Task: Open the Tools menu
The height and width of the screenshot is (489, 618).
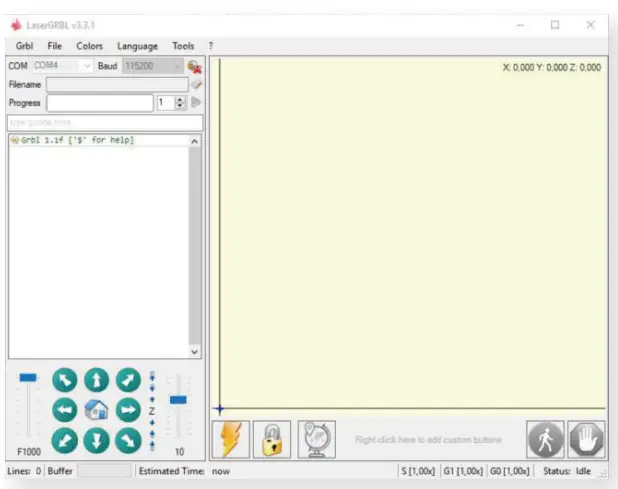Action: 183,46
